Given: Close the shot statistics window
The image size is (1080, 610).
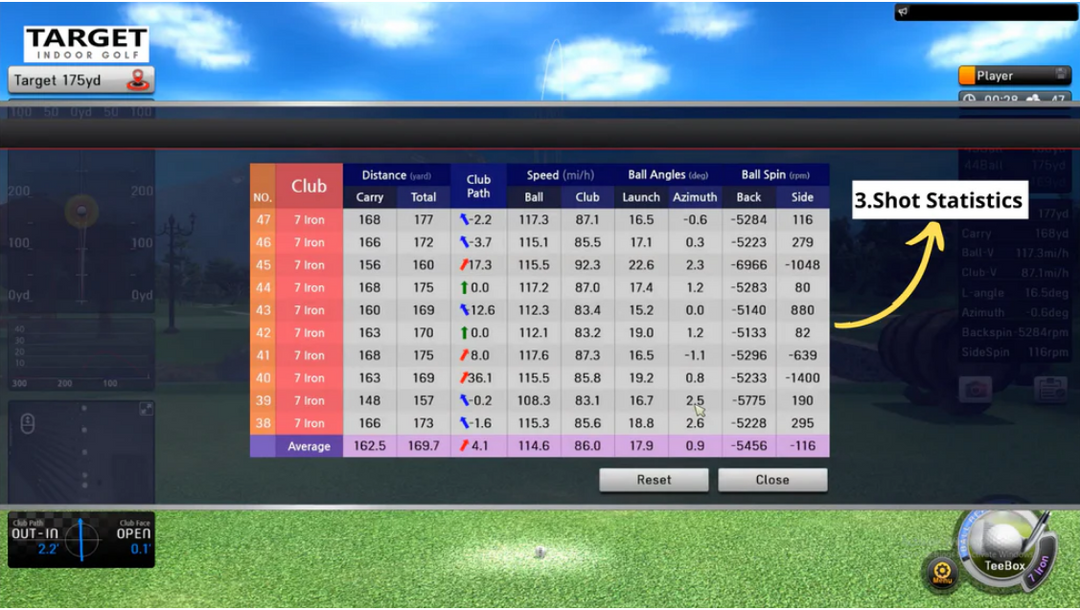Looking at the screenshot, I should pyautogui.click(x=772, y=480).
